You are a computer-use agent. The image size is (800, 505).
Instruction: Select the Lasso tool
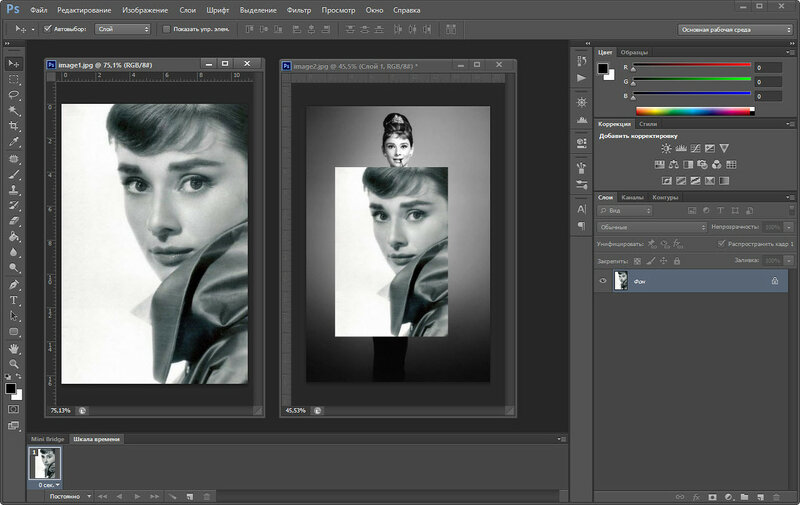(x=13, y=95)
